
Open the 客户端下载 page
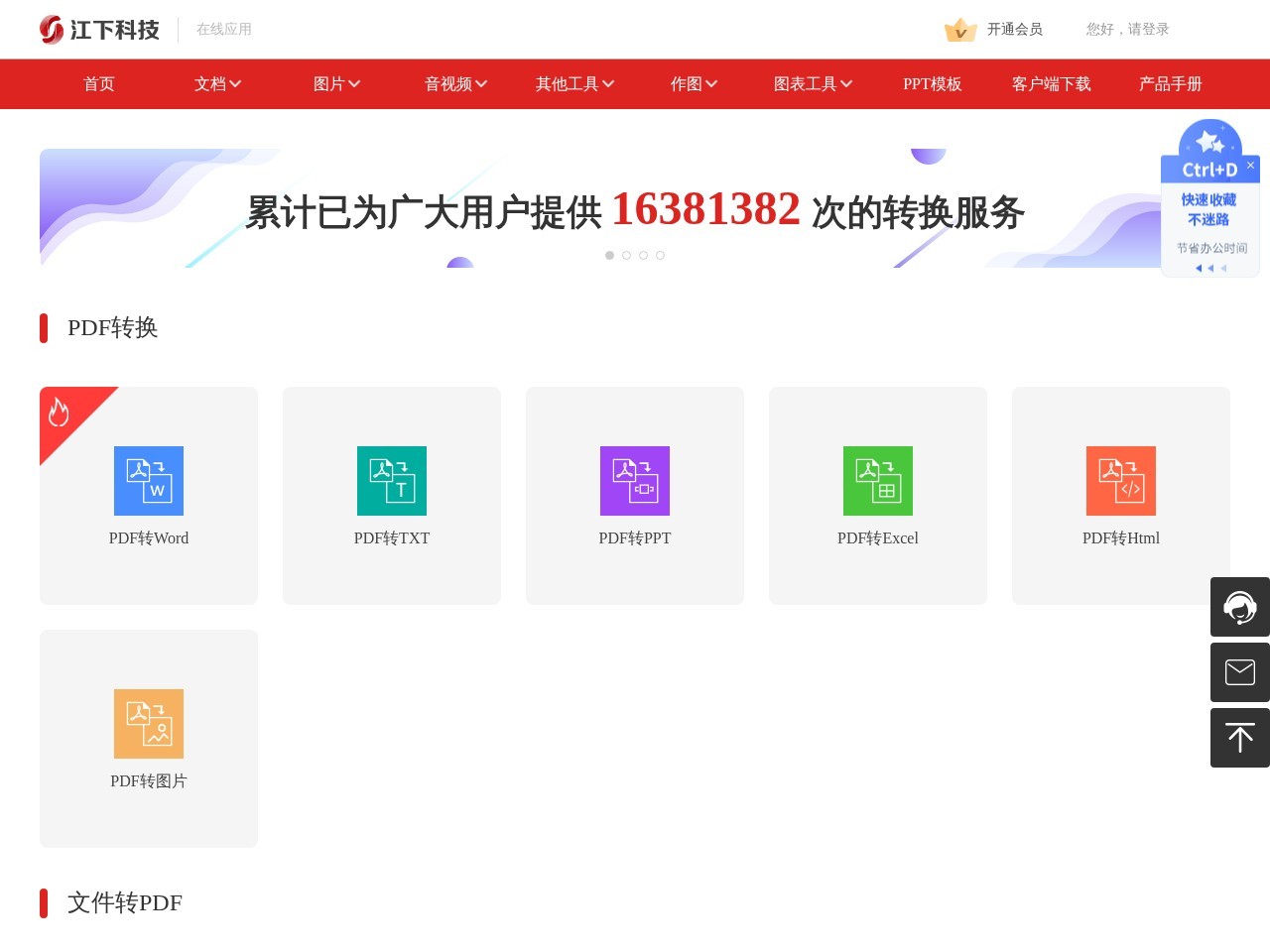[1052, 84]
